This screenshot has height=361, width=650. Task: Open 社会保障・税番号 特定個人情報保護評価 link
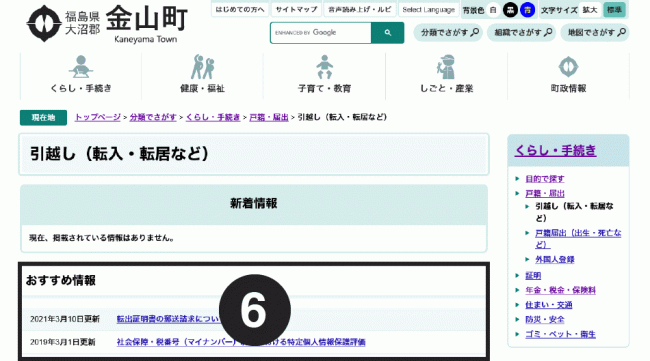241,342
